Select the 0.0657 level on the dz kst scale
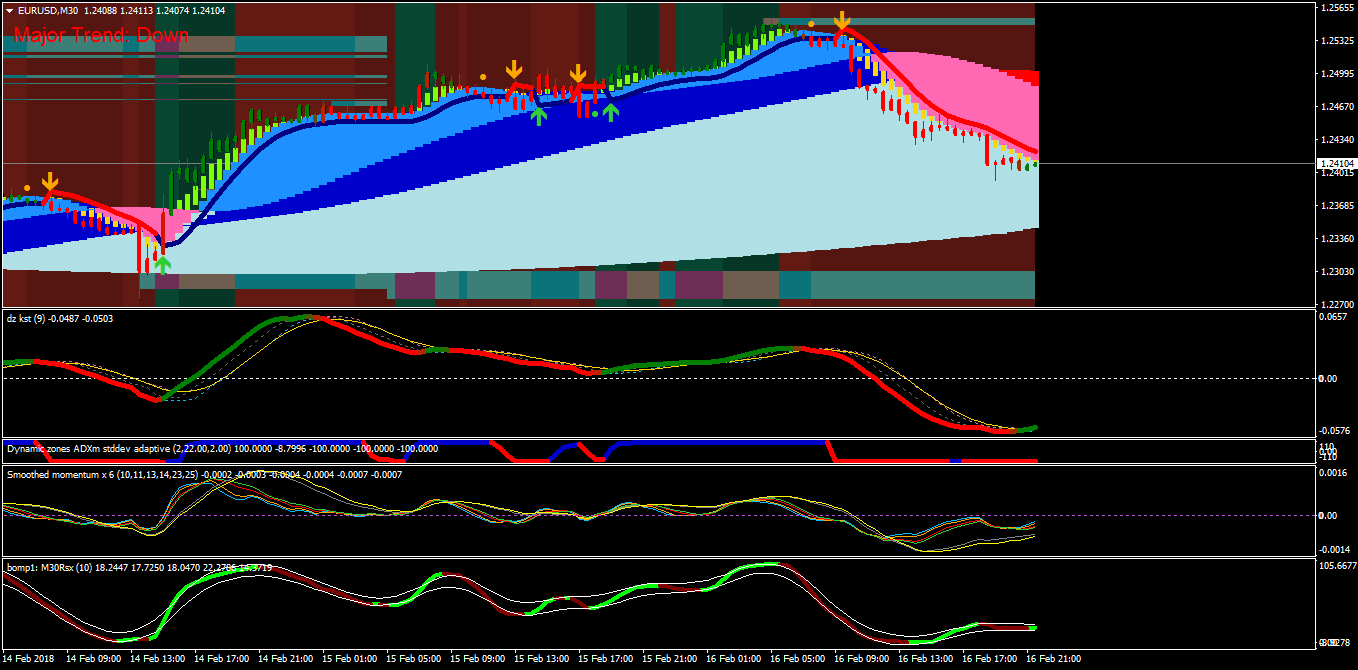1358x670 pixels. (x=1334, y=317)
